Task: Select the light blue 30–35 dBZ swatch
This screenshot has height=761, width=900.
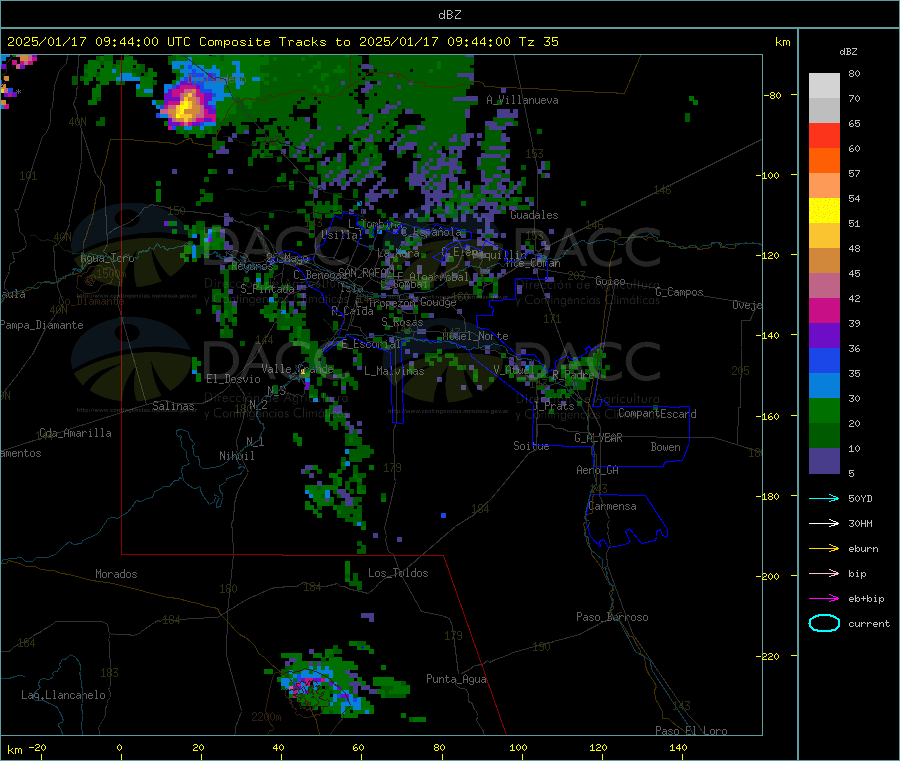Action: (x=824, y=386)
